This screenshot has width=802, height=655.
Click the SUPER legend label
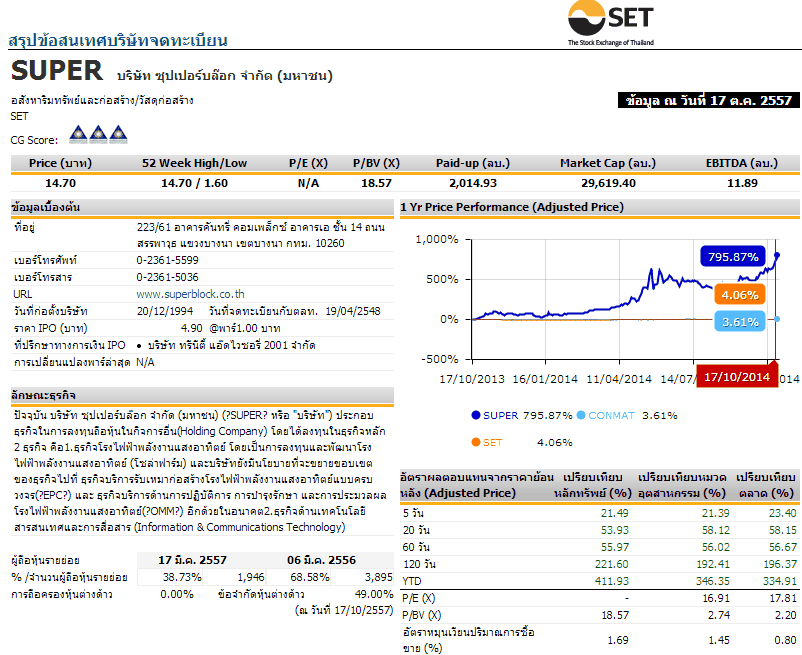click(501, 415)
